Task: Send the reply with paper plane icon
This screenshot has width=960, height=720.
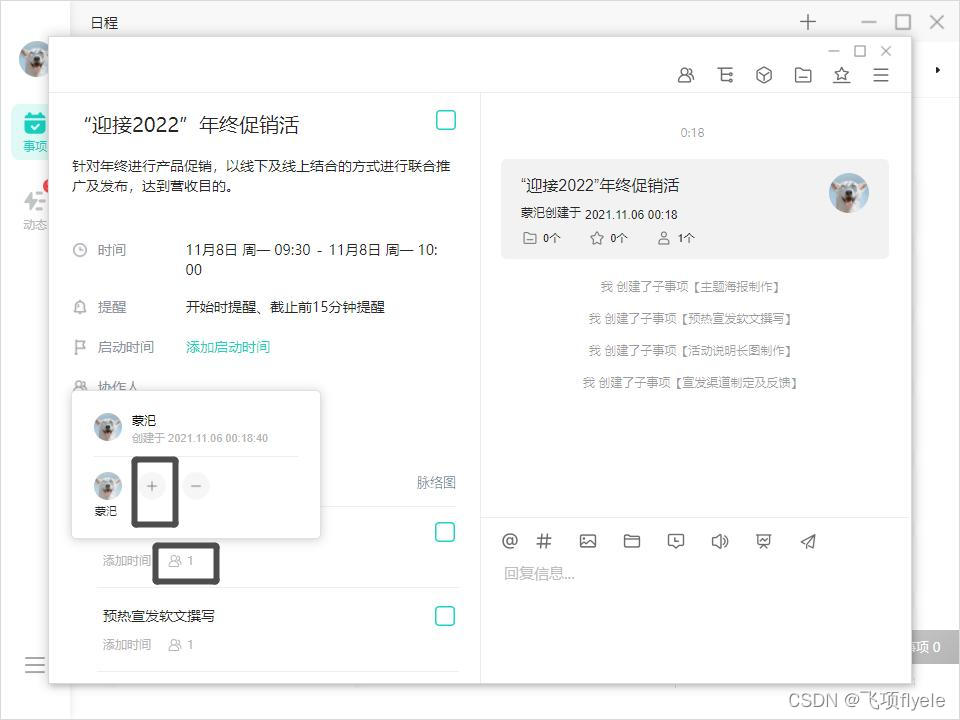Action: [808, 541]
